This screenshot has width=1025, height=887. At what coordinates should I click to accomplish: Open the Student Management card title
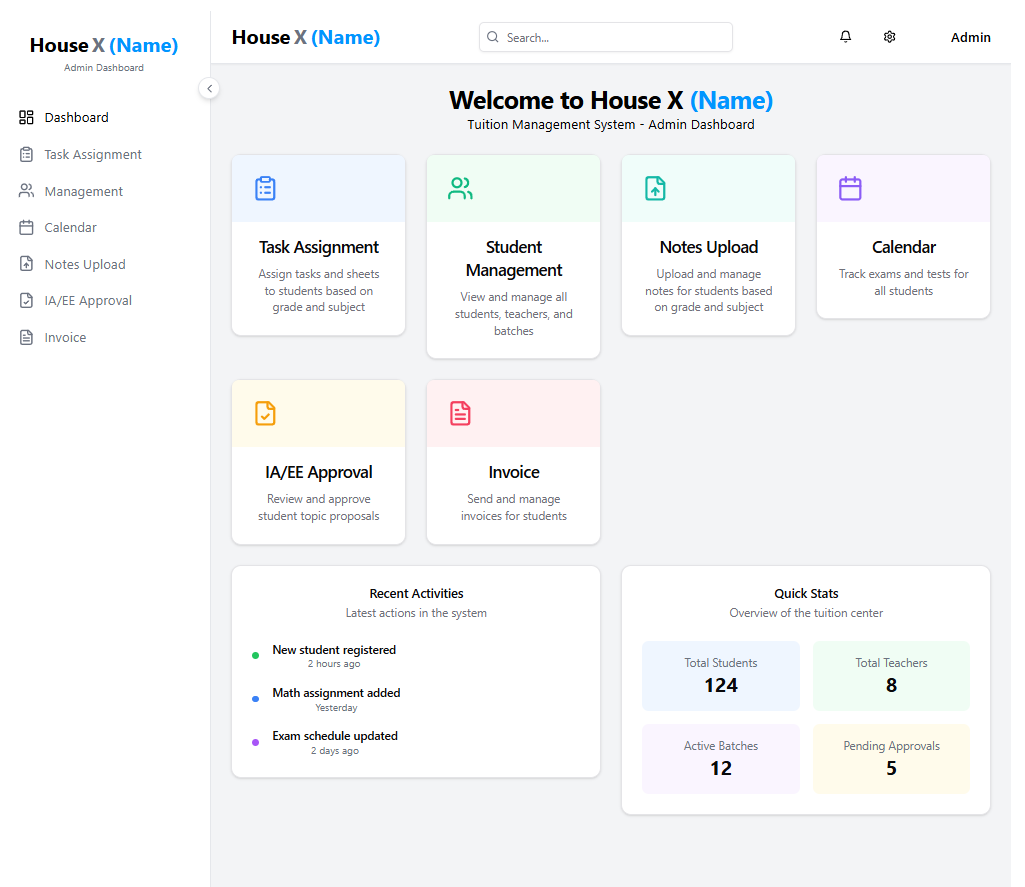[514, 259]
